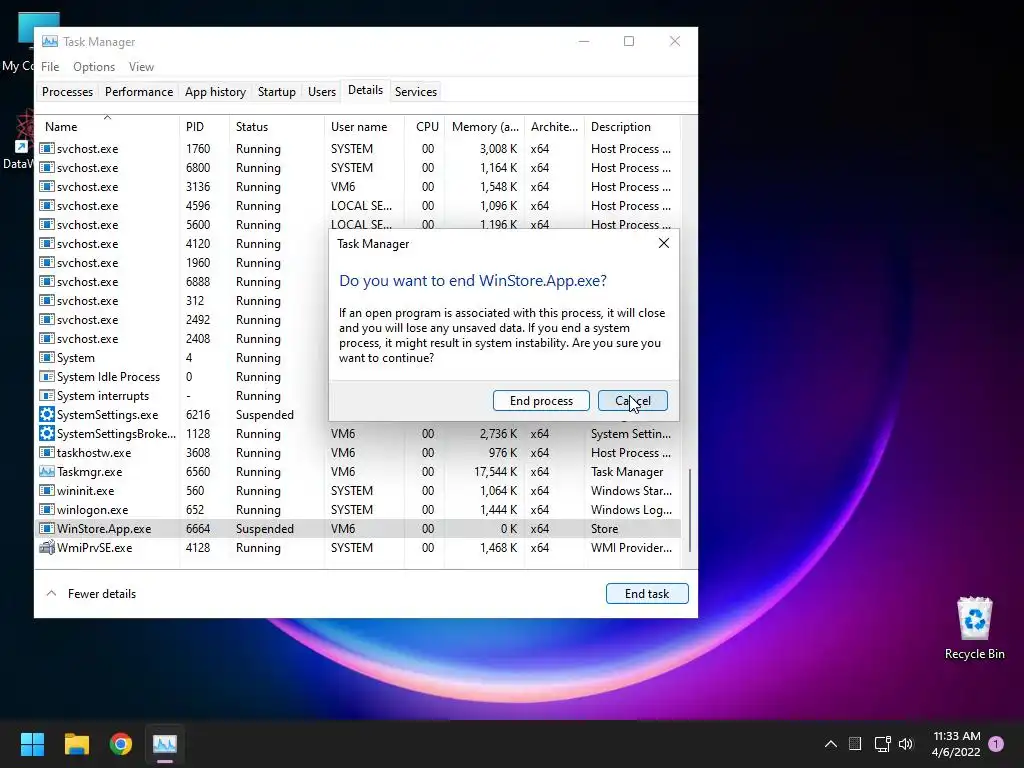Select svchost.exe with PID 3136
The height and width of the screenshot is (768, 1024).
[359, 187]
